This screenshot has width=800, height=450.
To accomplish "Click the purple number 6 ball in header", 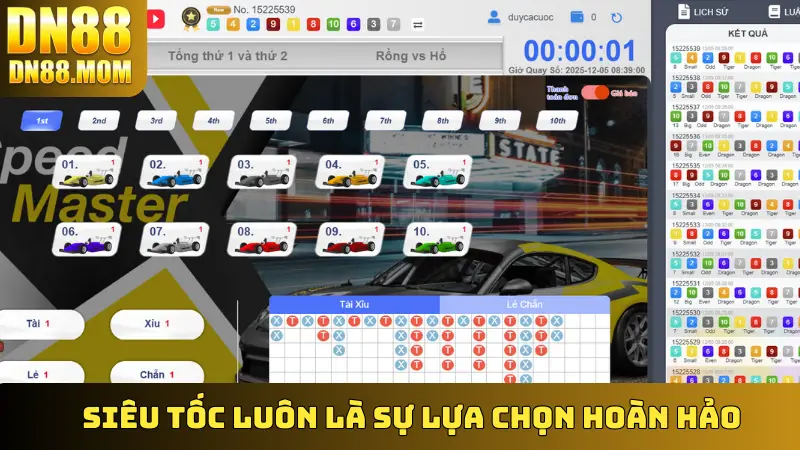I will [x=353, y=24].
